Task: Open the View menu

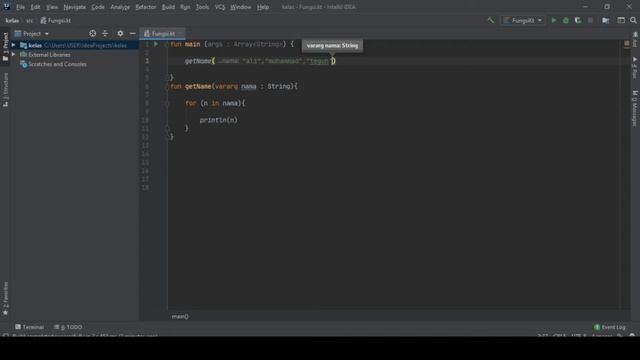Action: pos(52,7)
